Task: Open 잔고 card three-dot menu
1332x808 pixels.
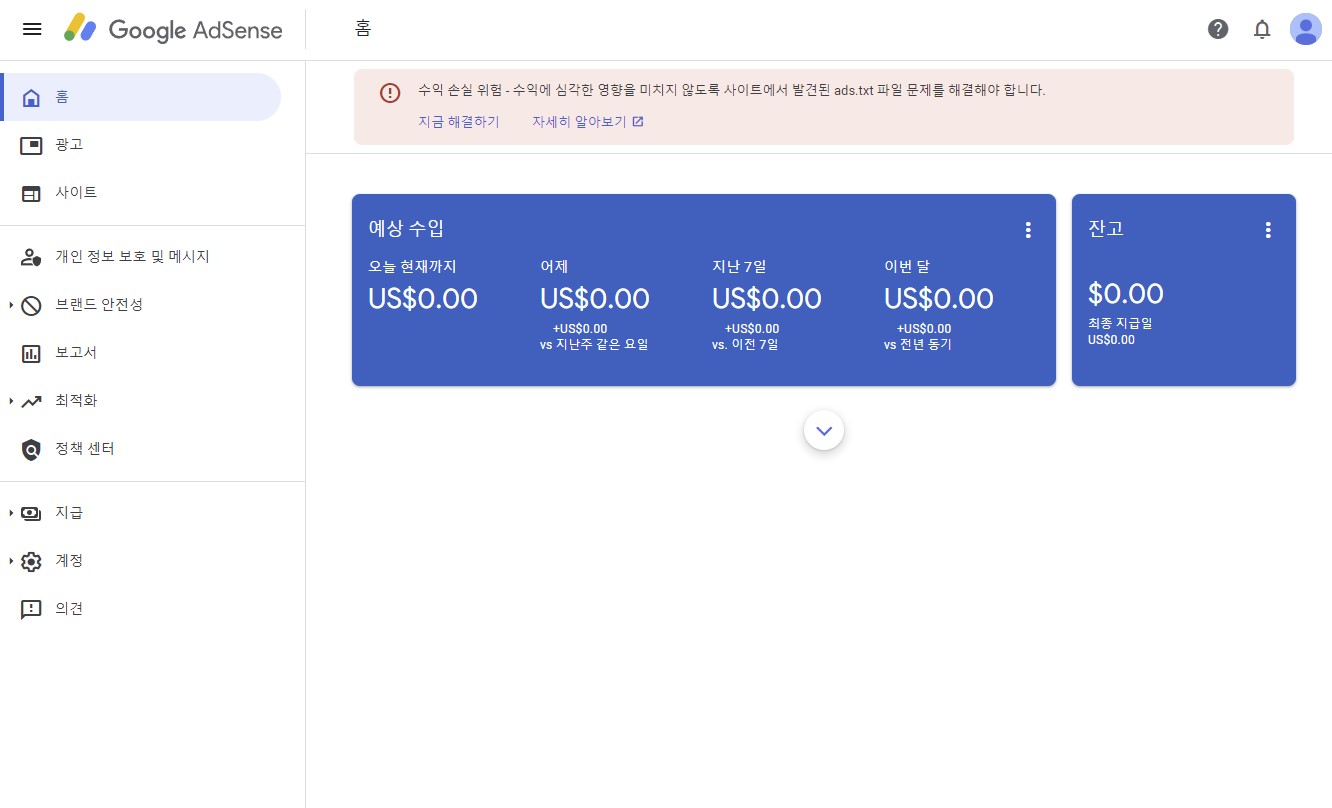Action: pyautogui.click(x=1268, y=230)
